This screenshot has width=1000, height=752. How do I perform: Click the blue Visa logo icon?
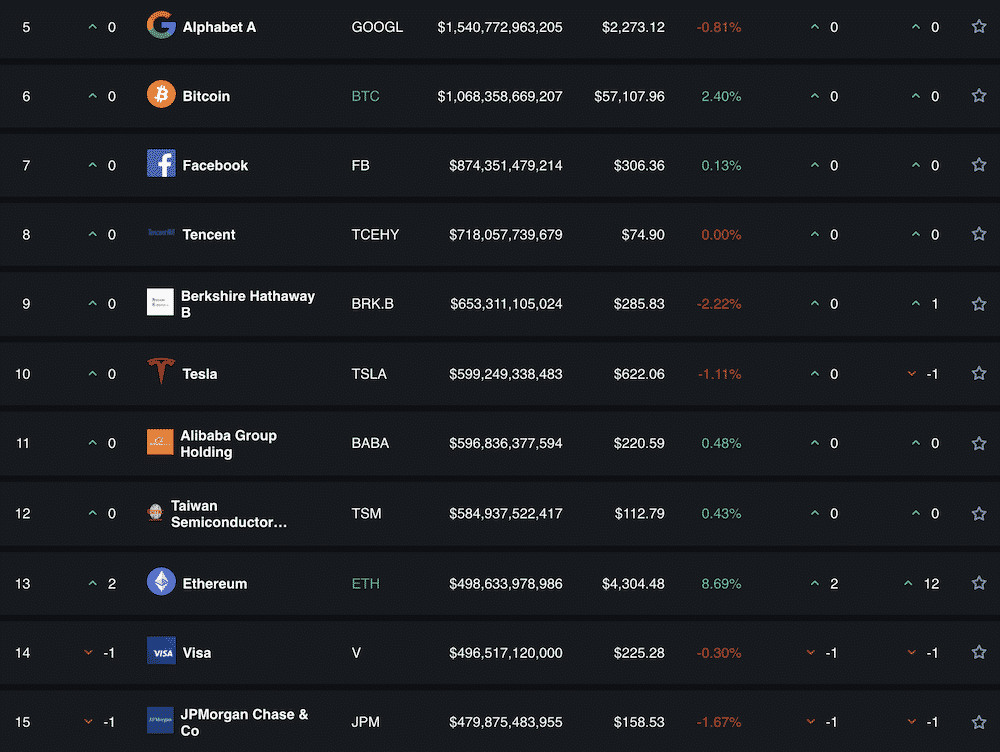(x=160, y=652)
